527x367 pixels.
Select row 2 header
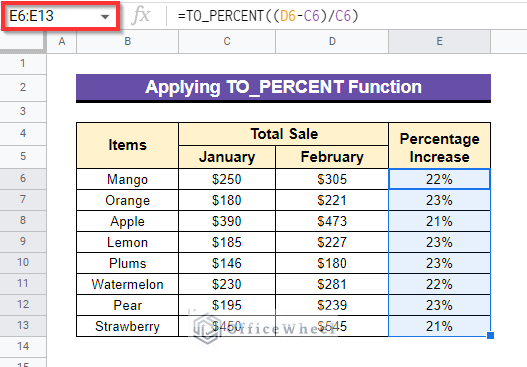(23, 87)
